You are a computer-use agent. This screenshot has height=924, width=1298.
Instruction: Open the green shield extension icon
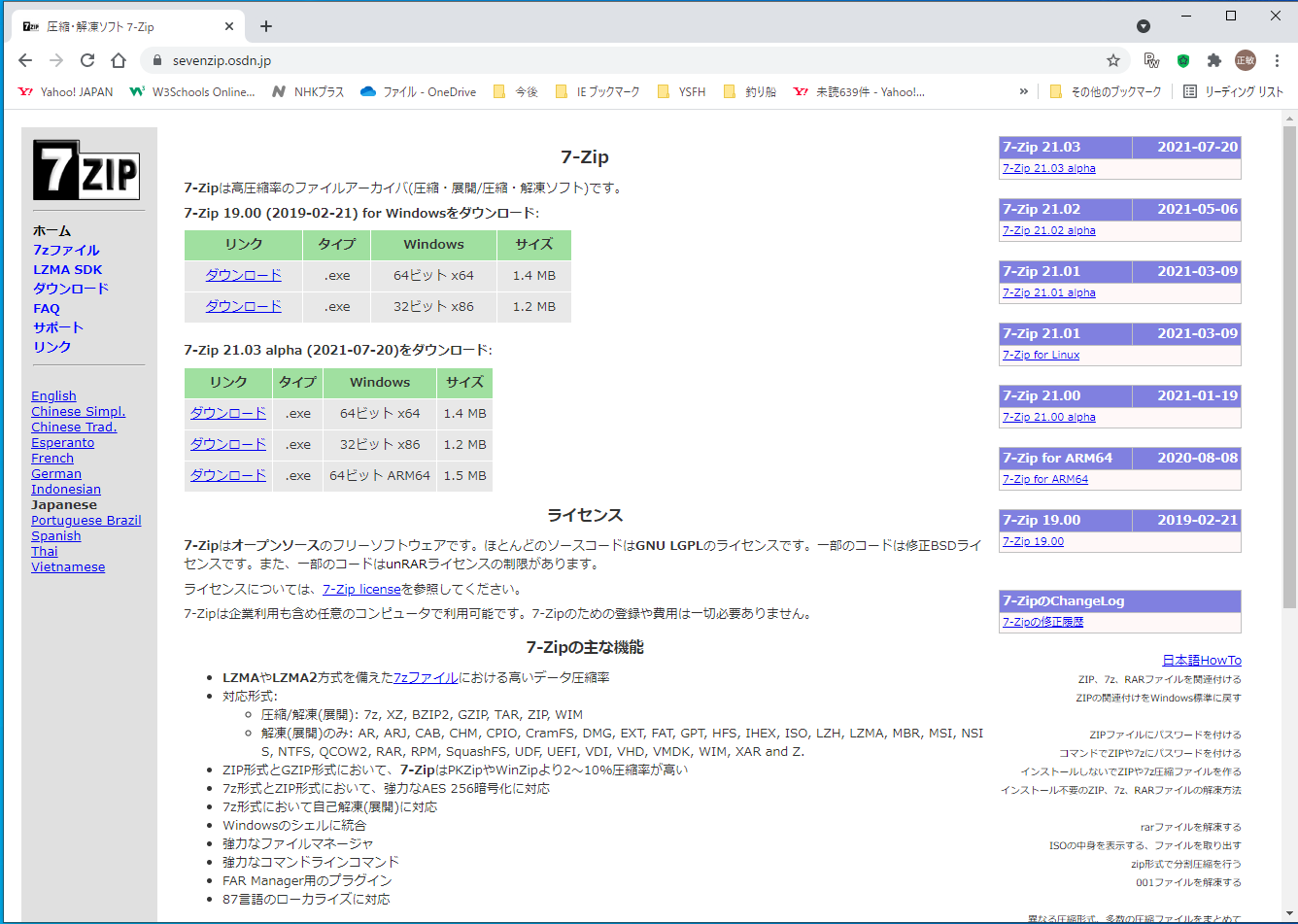(1182, 60)
